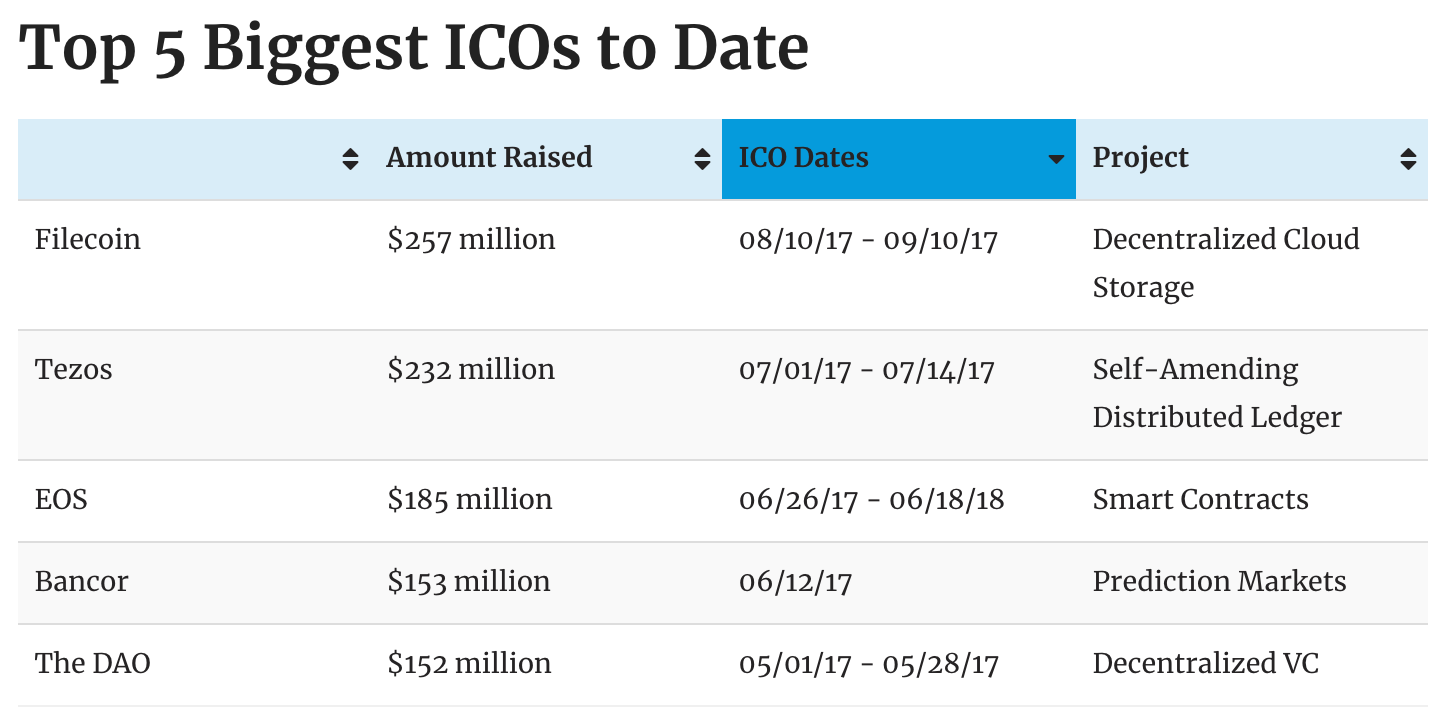The height and width of the screenshot is (726, 1450).
Task: Sort table by Amount Raised header
Action: pos(489,158)
